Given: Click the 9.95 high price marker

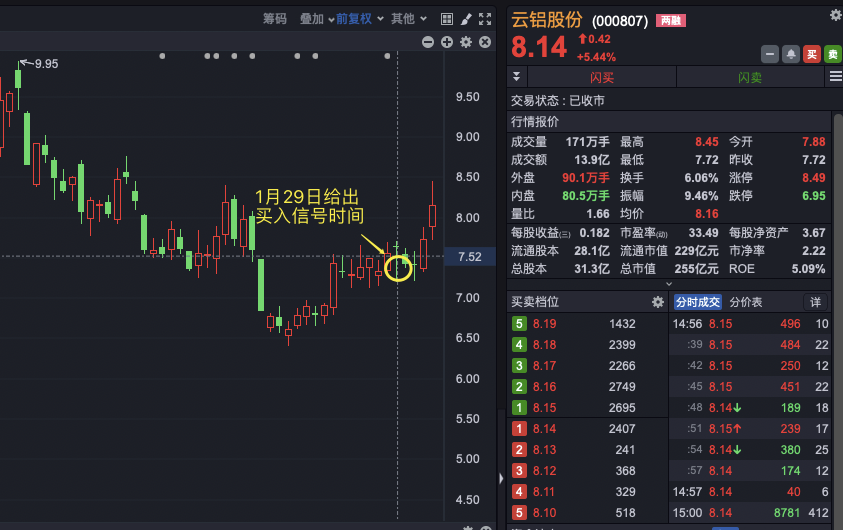Looking at the screenshot, I should 46,64.
